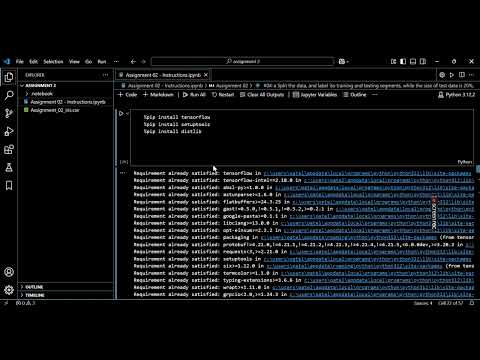This screenshot has width=480, height=360.
Task: Open the Extensions view
Action: point(9,149)
